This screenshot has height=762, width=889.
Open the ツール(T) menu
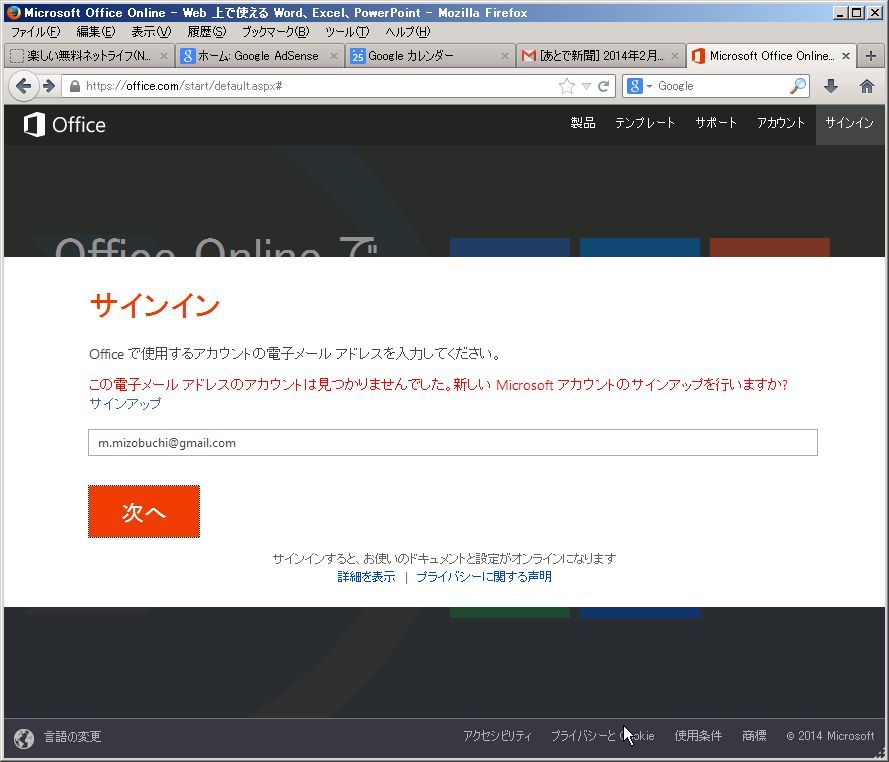click(x=347, y=32)
